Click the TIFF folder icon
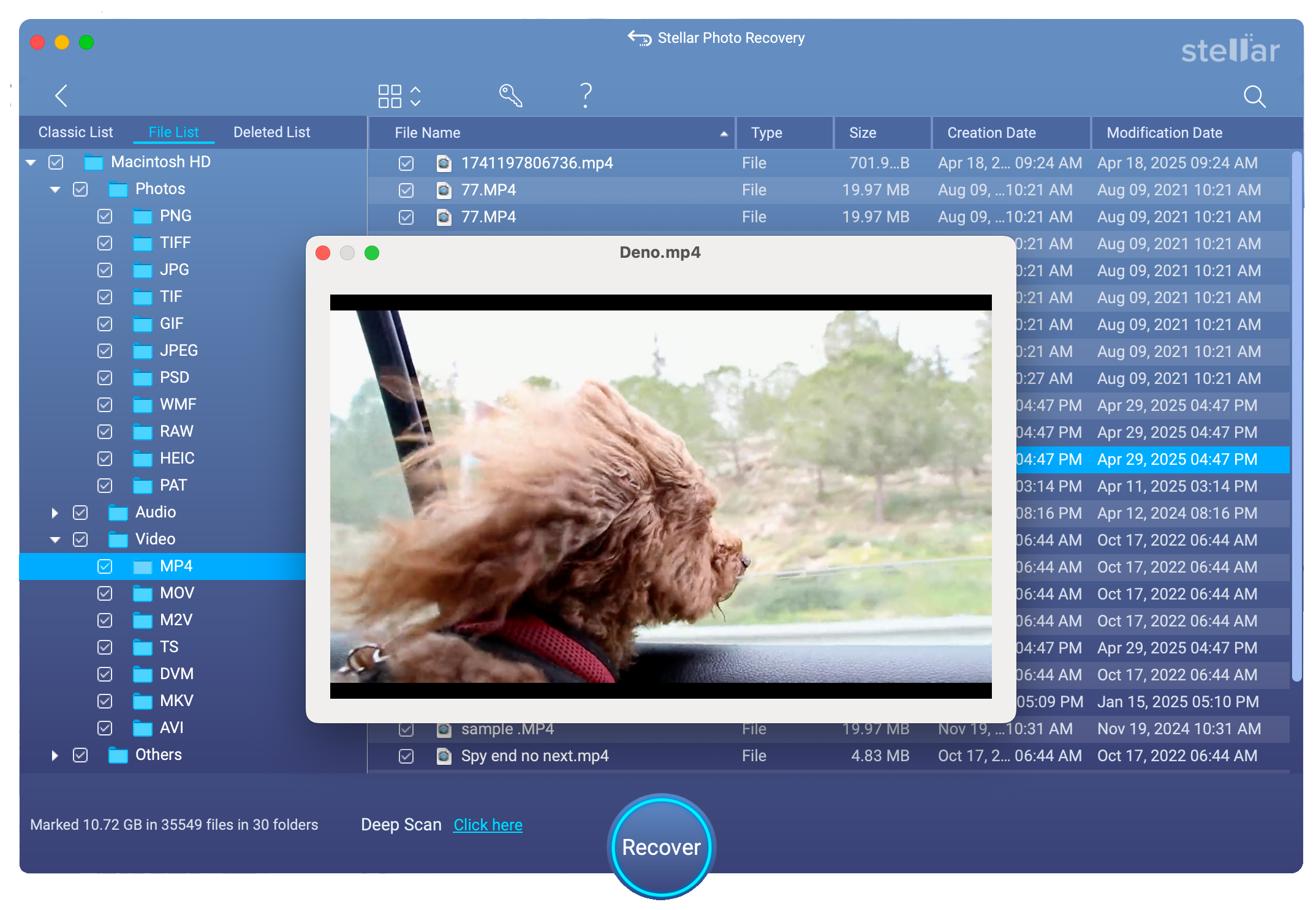The width and height of the screenshot is (1316, 910). (143, 243)
